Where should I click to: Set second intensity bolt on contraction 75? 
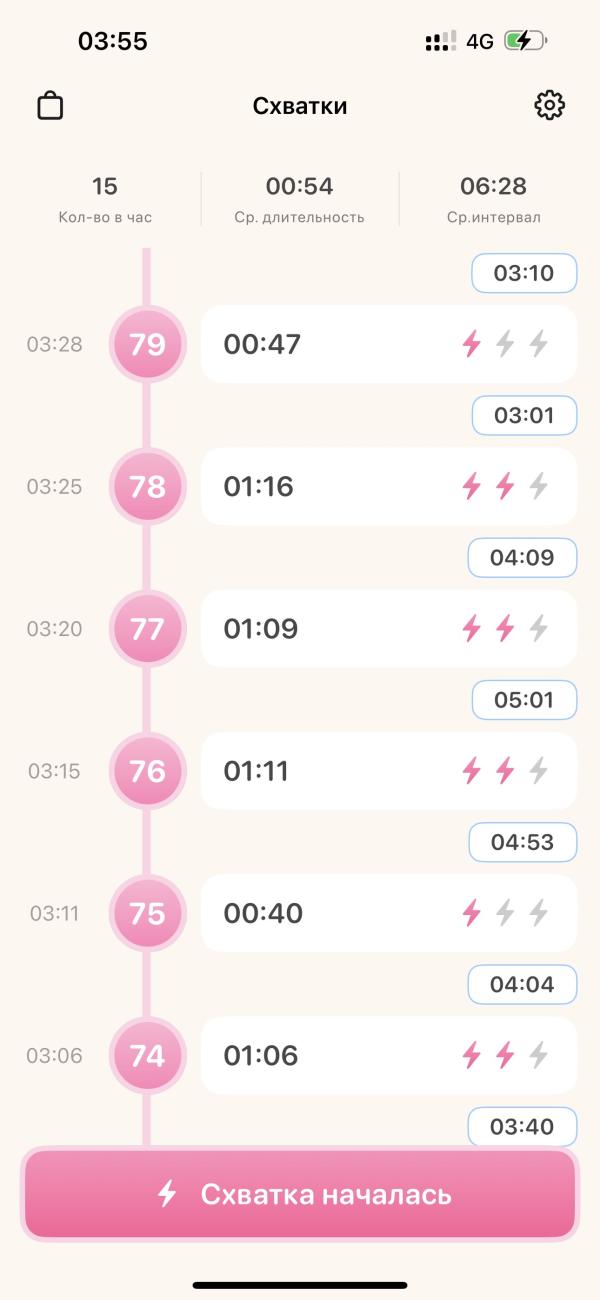click(505, 913)
